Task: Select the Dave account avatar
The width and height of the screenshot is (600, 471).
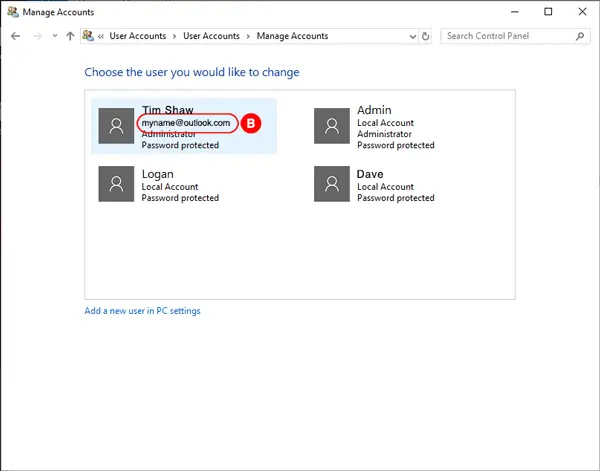Action: coord(332,184)
